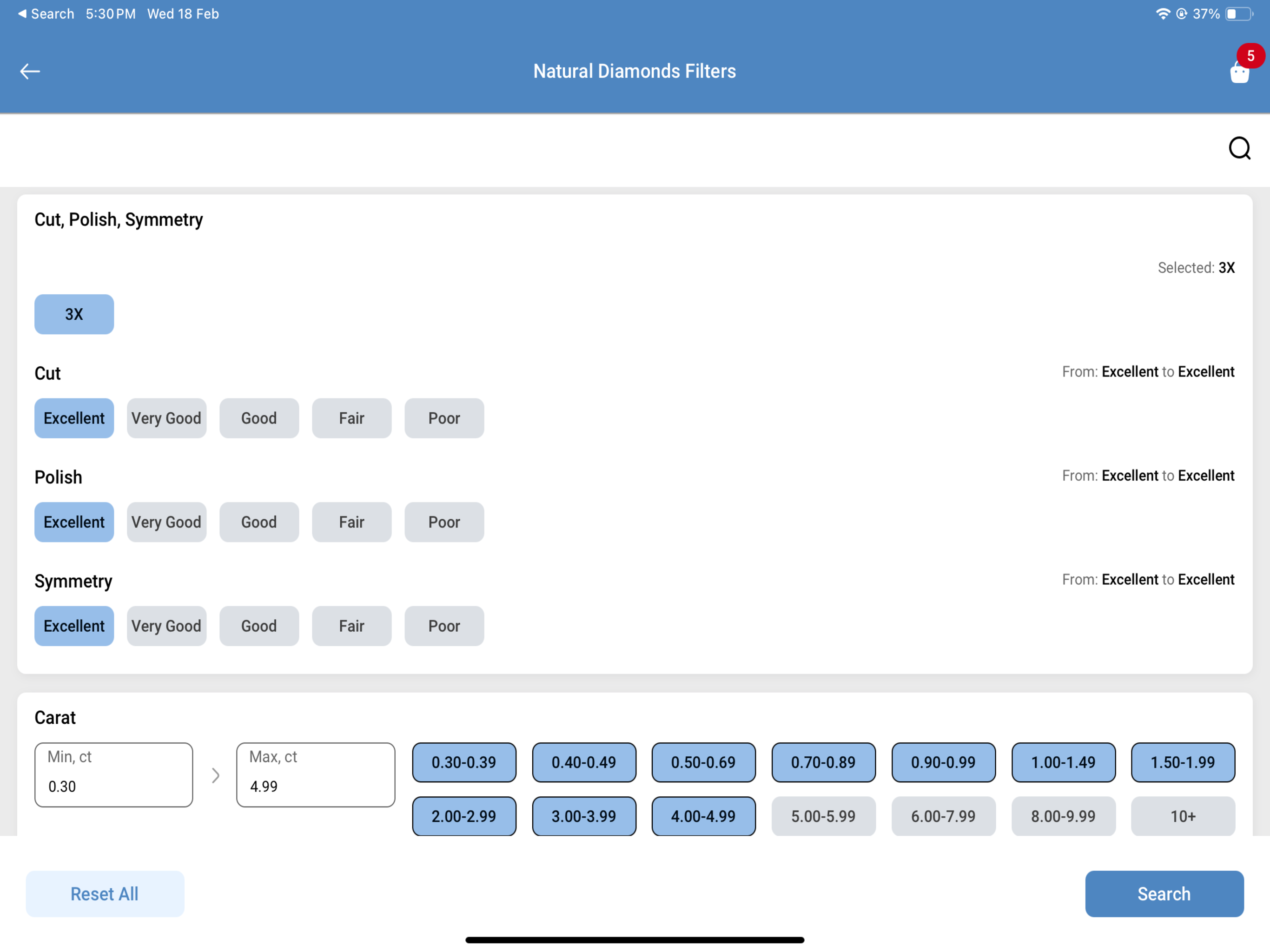Image resolution: width=1270 pixels, height=952 pixels.
Task: Tap the home indicator bar
Action: coord(635,940)
